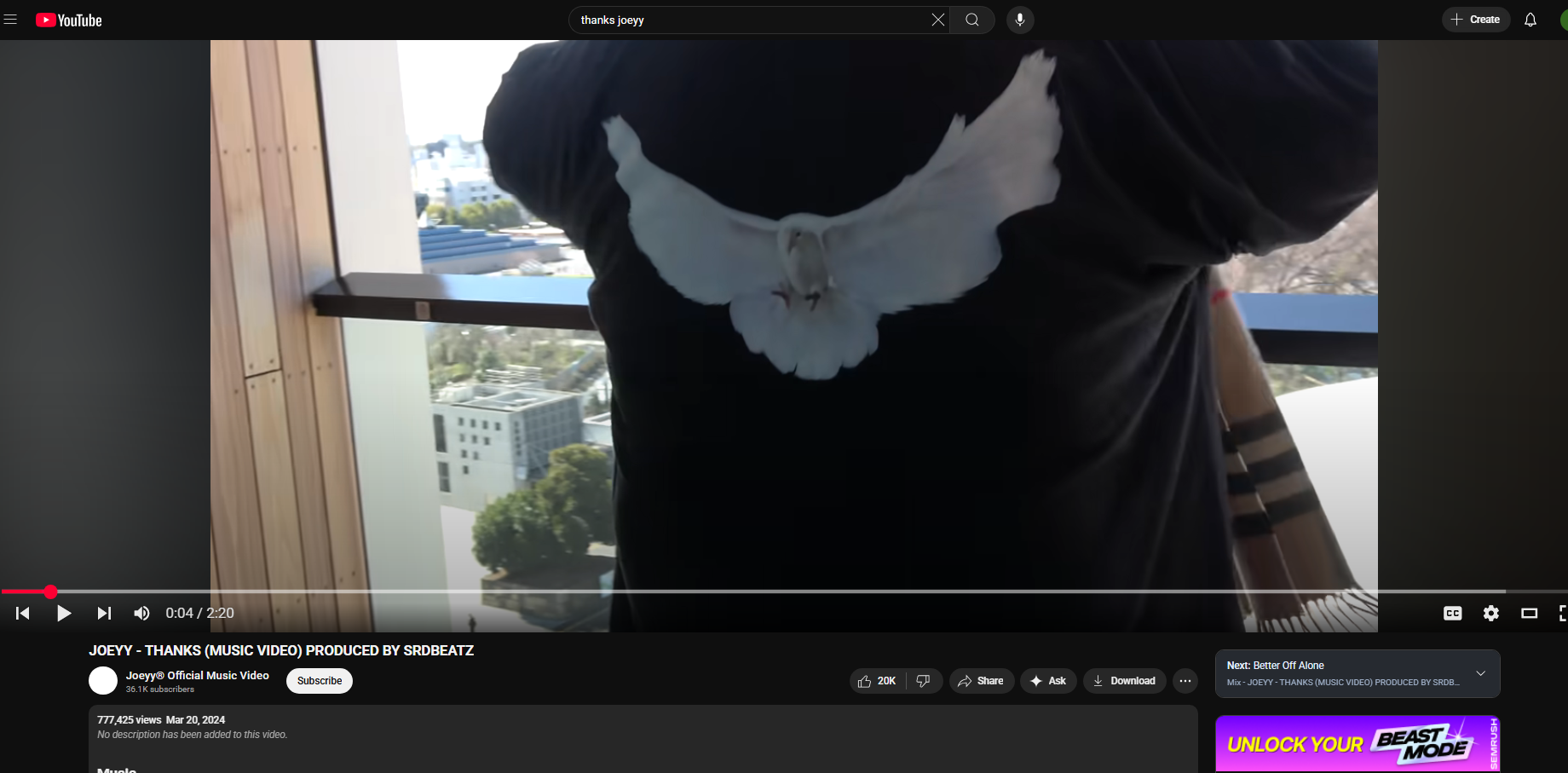Go to YouTube home via logo

point(69,20)
